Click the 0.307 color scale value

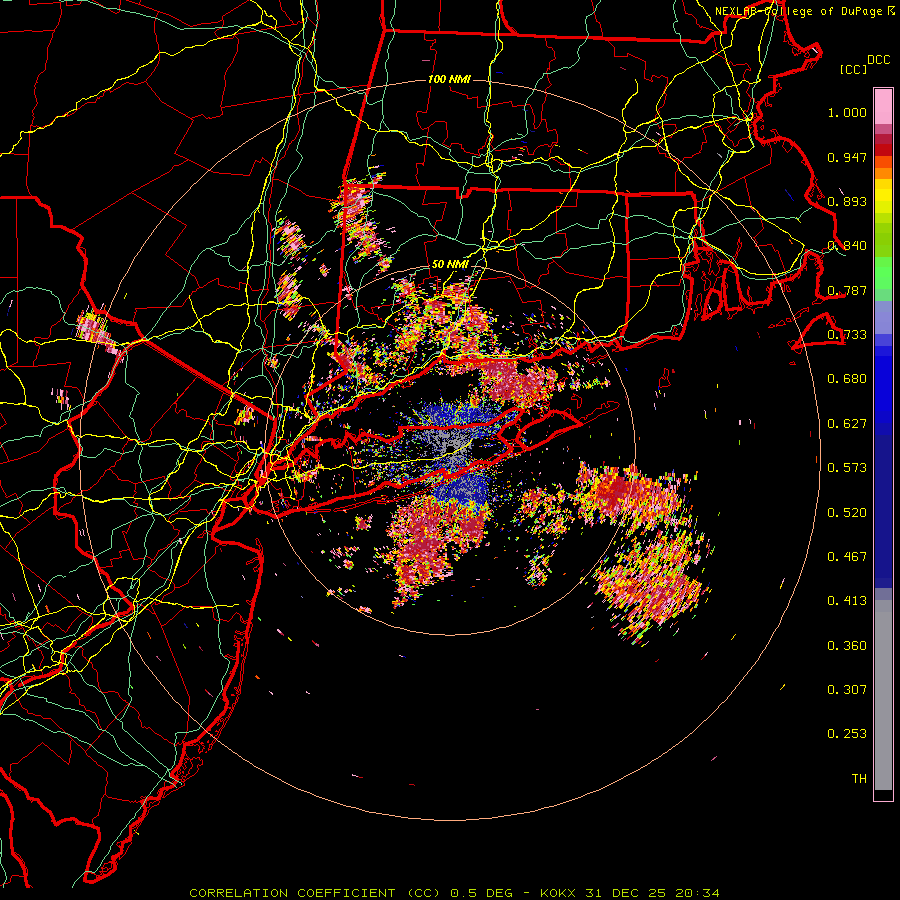click(x=847, y=690)
